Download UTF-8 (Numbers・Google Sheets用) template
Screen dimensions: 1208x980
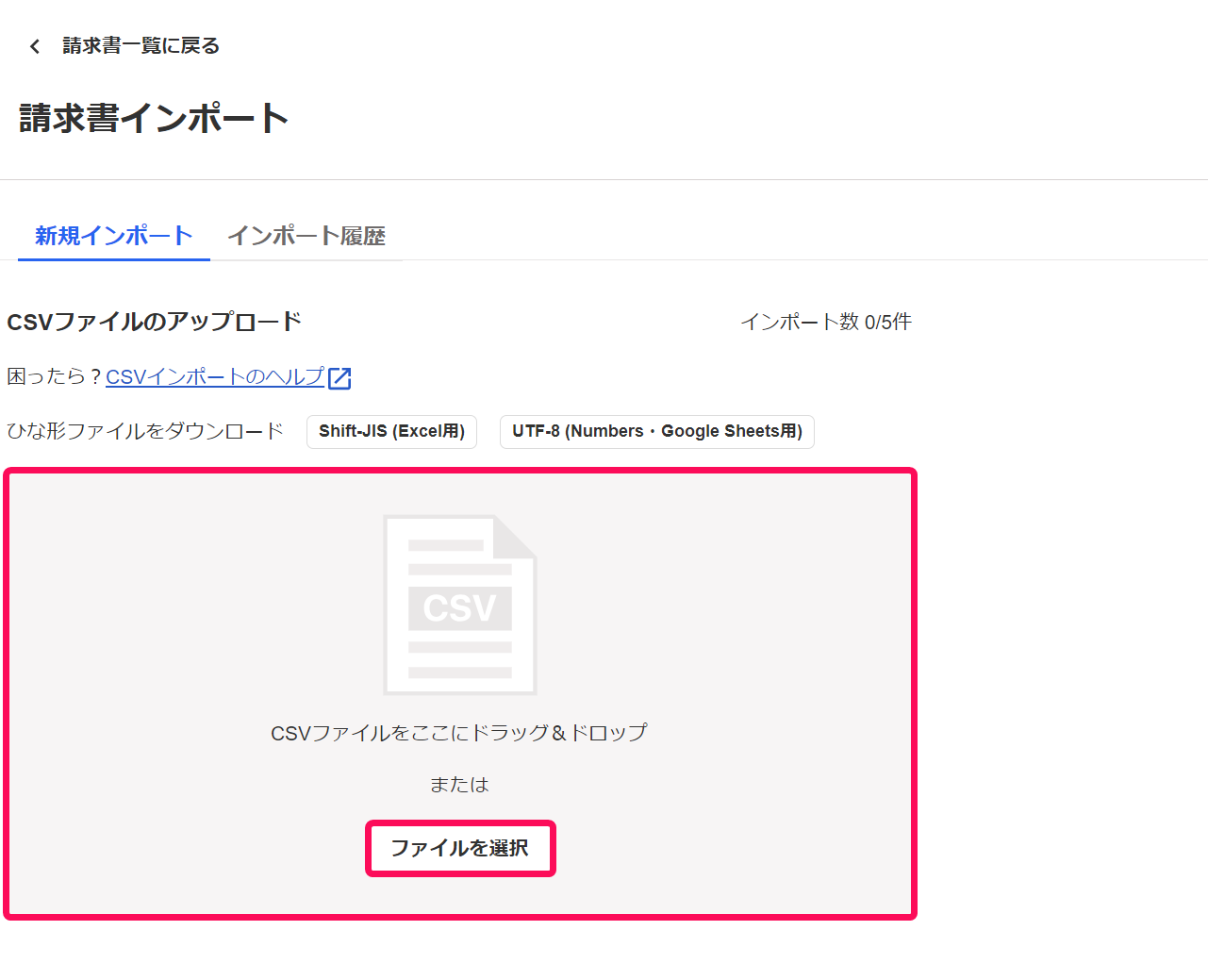click(x=657, y=431)
